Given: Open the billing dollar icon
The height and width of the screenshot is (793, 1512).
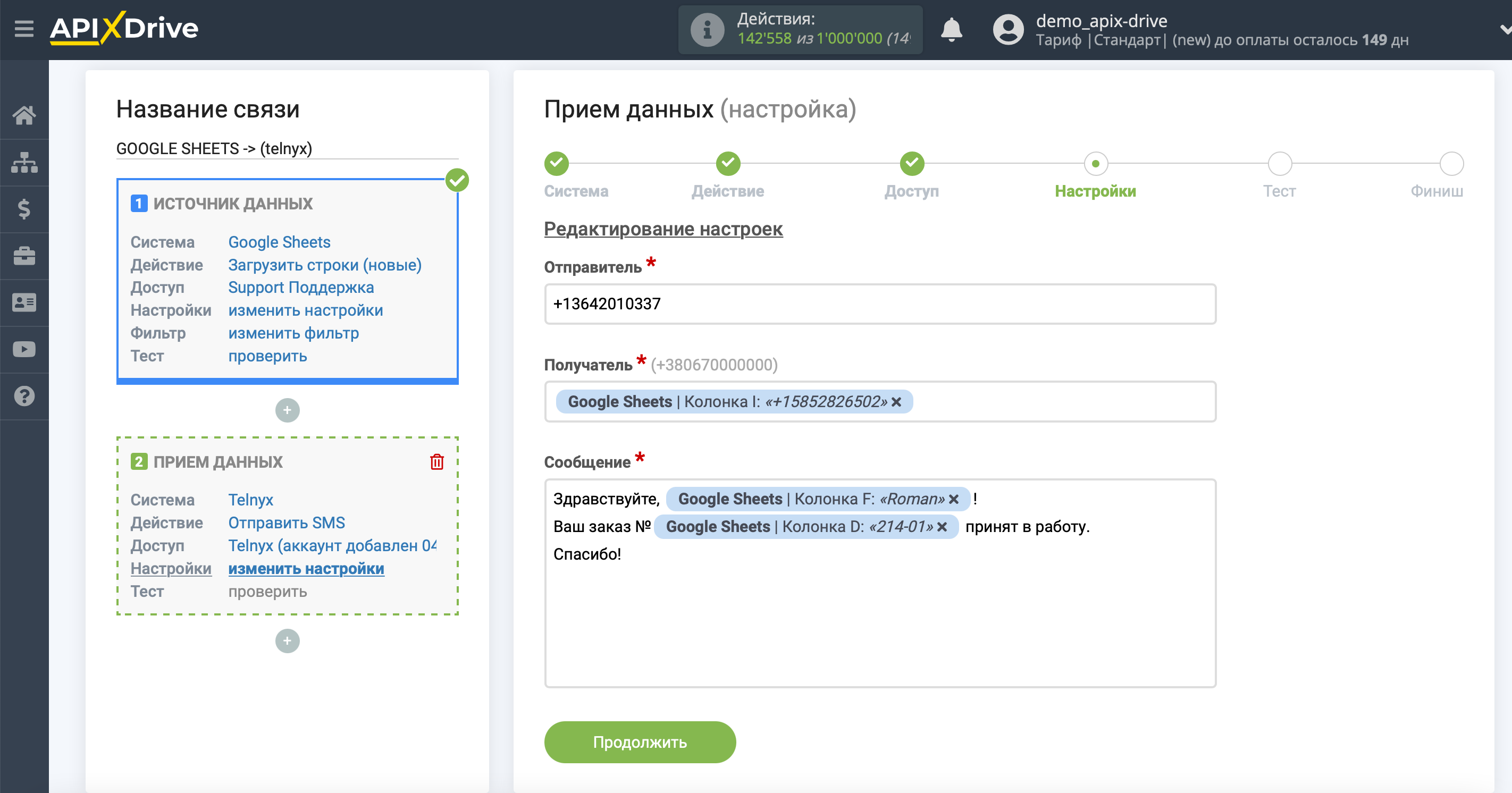Looking at the screenshot, I should 24,209.
